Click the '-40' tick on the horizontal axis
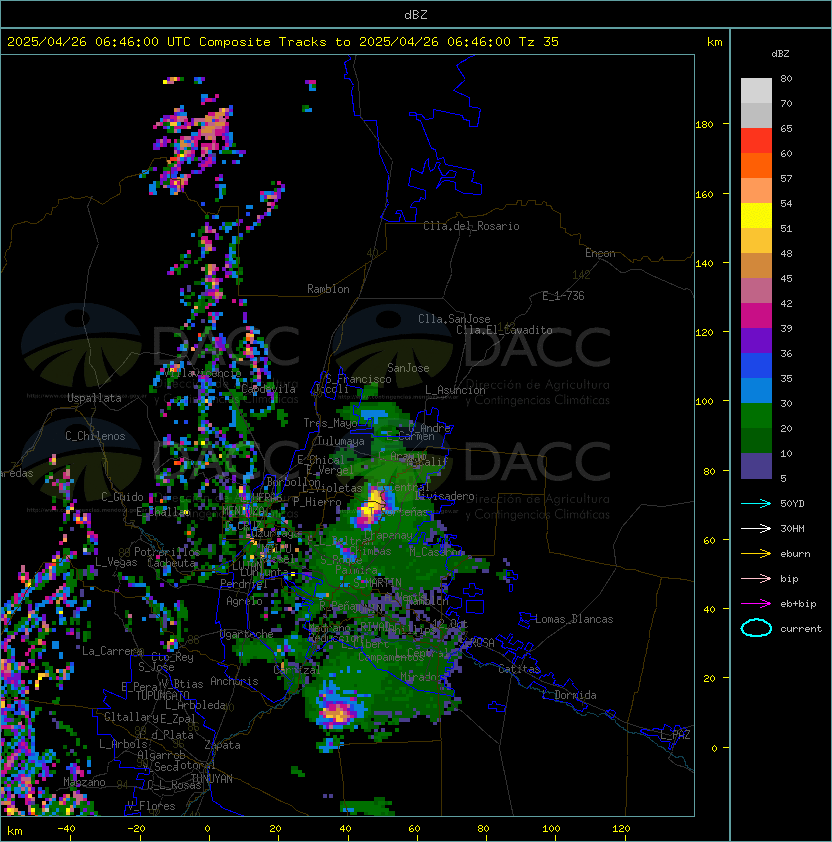Screen dimensions: 832x842 [66, 829]
